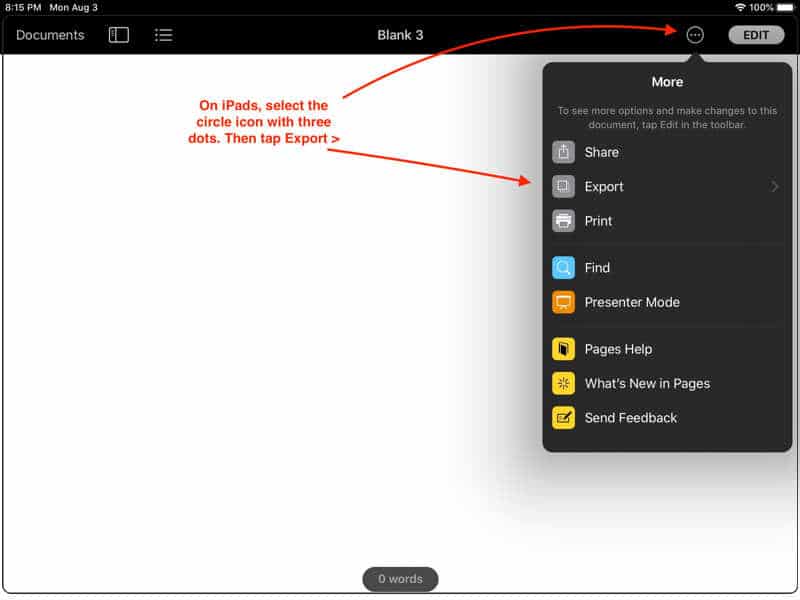This screenshot has width=800, height=600.
Task: Click the blue Find magnifier icon
Action: point(563,268)
